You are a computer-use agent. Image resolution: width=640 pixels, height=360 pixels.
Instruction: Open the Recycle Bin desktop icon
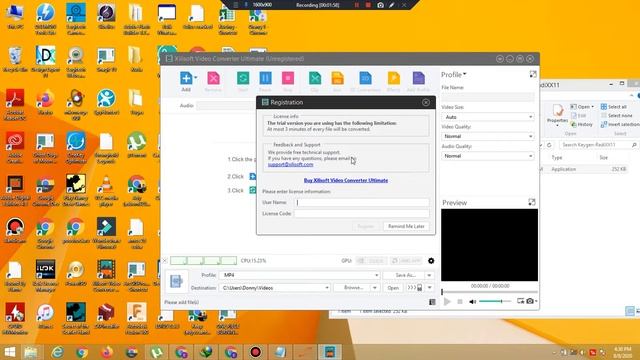point(15,60)
